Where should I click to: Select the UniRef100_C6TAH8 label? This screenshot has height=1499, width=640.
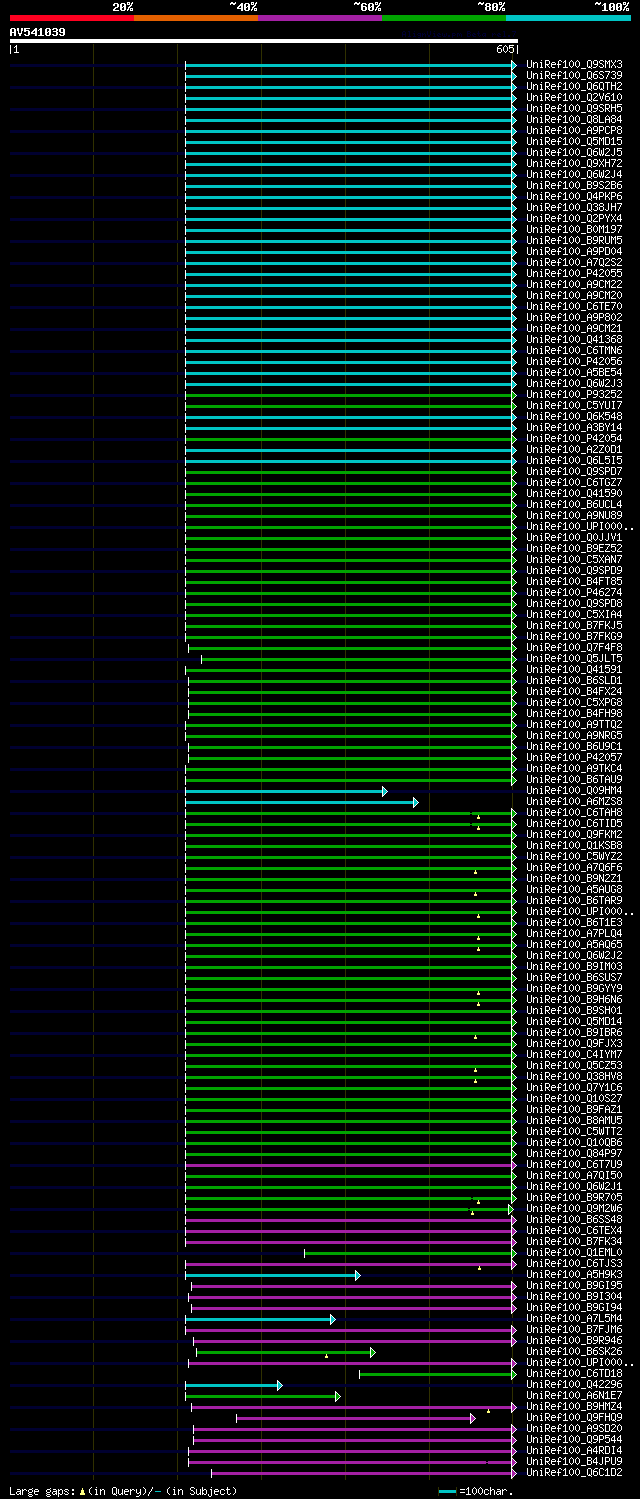click(x=574, y=813)
